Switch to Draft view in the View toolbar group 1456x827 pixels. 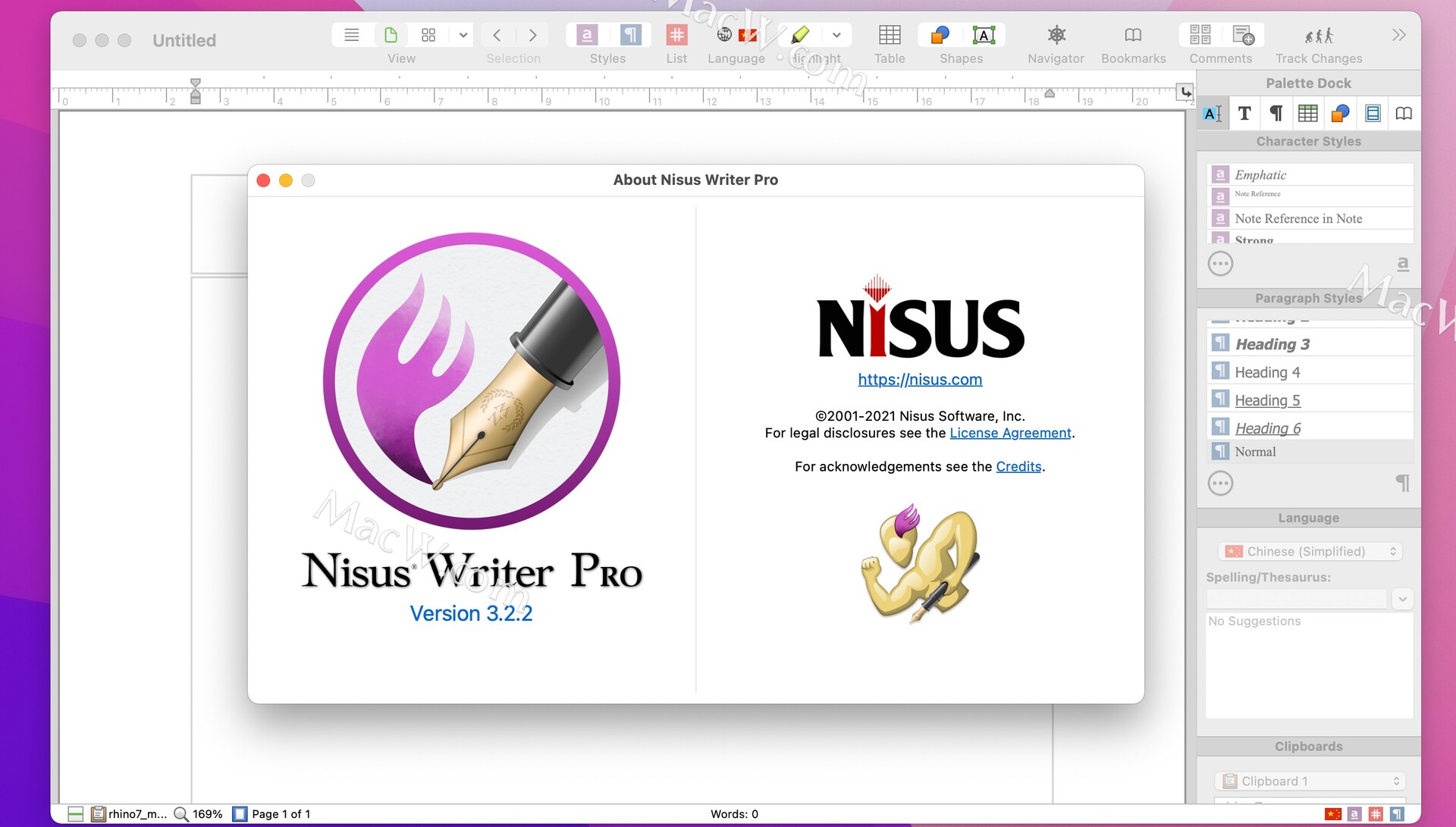[351, 35]
